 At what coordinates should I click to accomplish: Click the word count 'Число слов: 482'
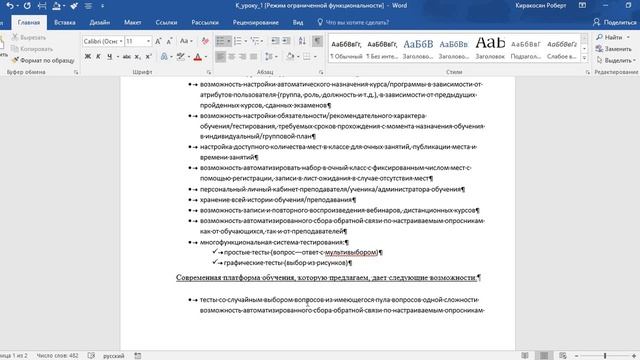coord(58,356)
